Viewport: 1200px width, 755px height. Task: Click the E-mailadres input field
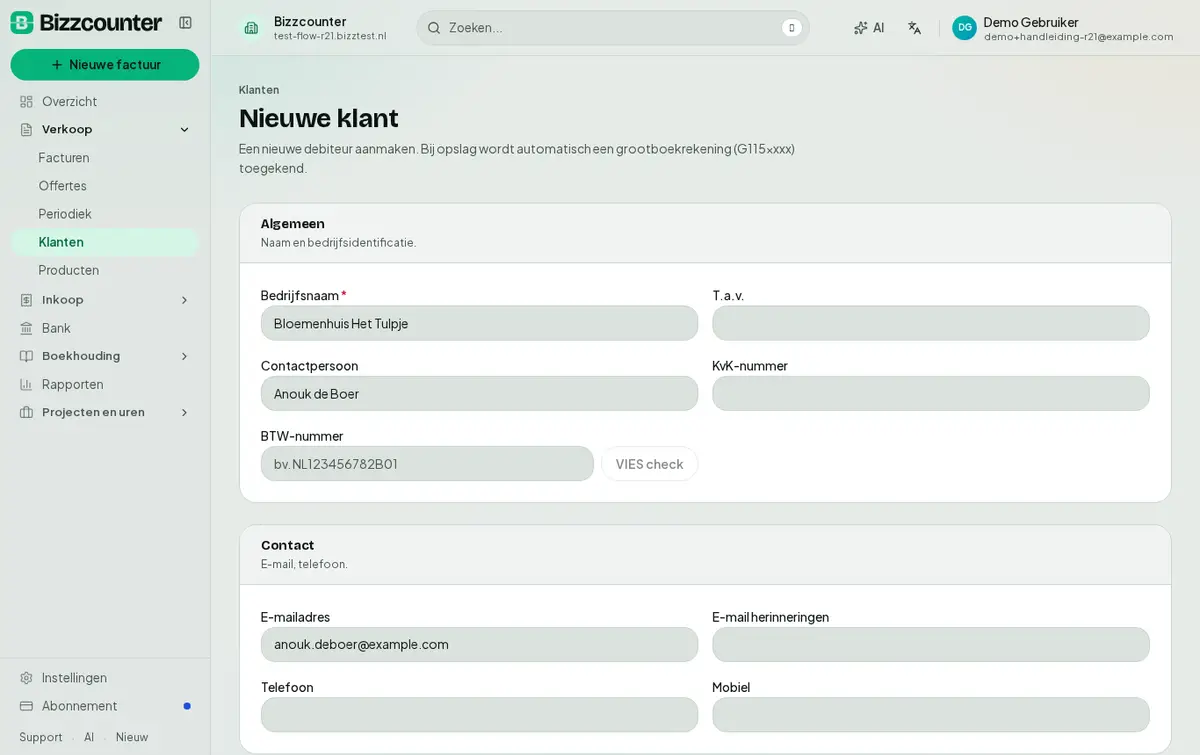pyautogui.click(x=479, y=644)
